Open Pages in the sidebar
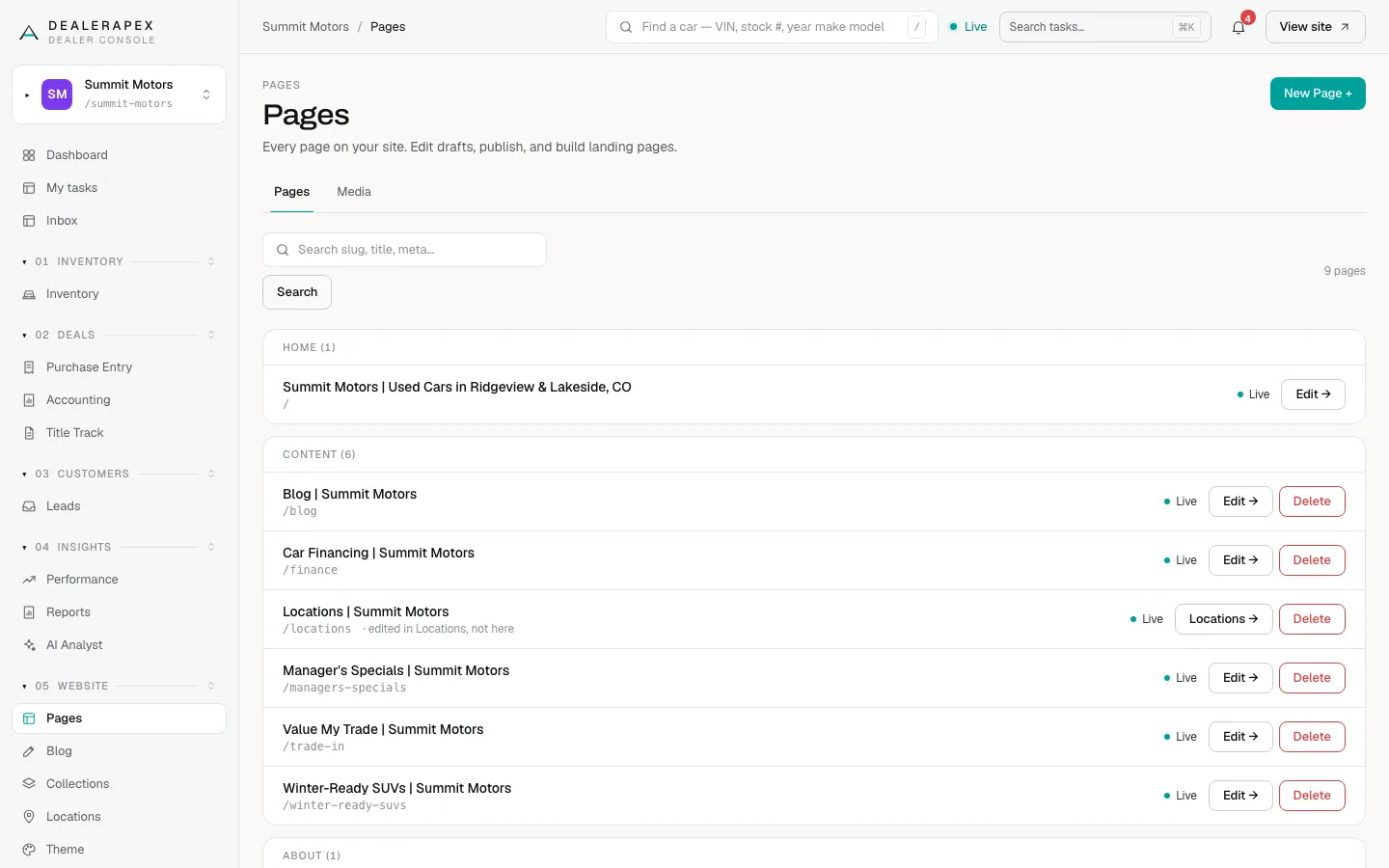Screen dimensions: 1389x868 [x=119, y=719]
